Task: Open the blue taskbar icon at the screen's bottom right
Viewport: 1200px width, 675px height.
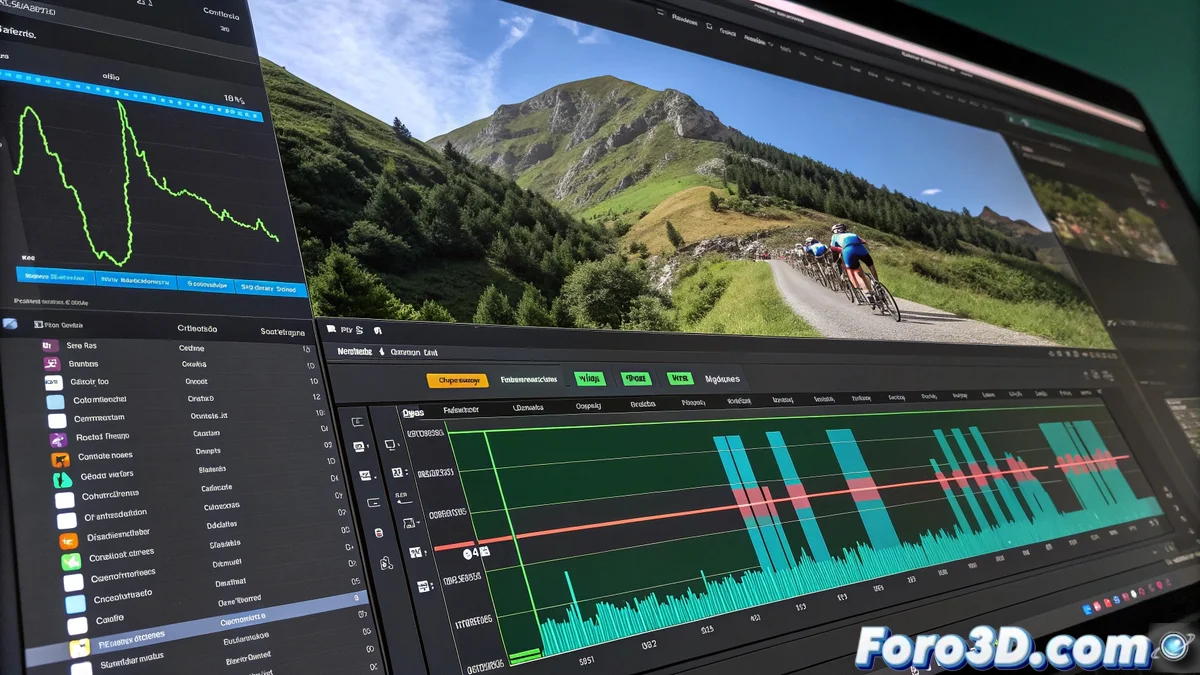Action: 1088,609
